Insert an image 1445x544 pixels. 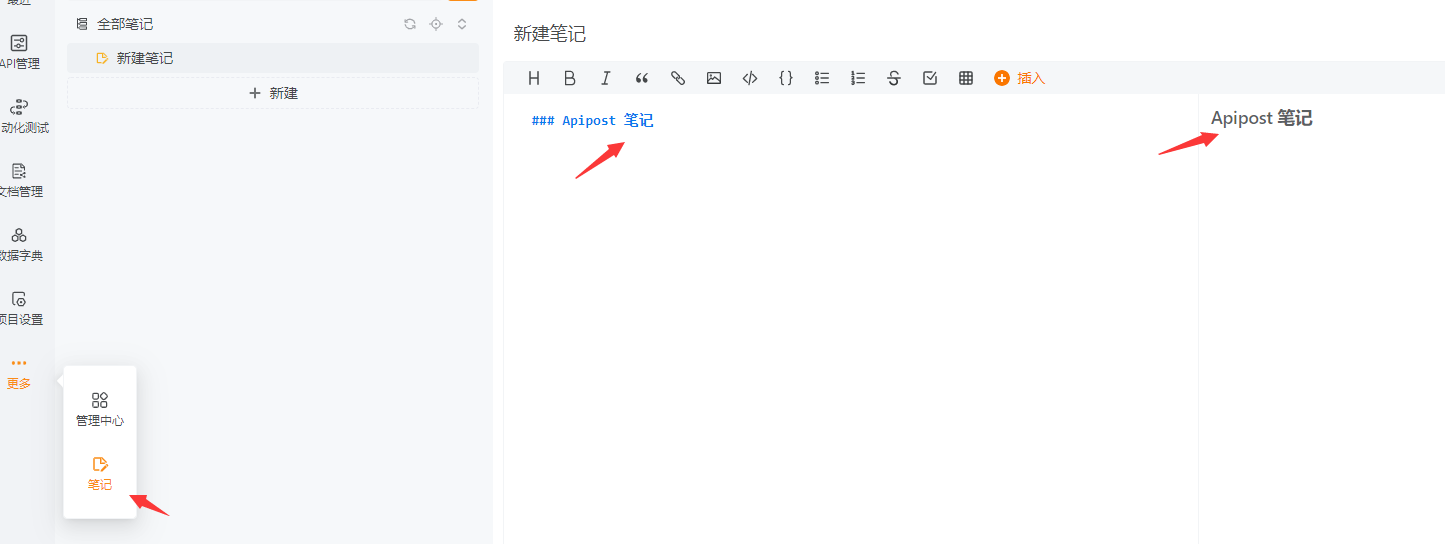point(714,78)
